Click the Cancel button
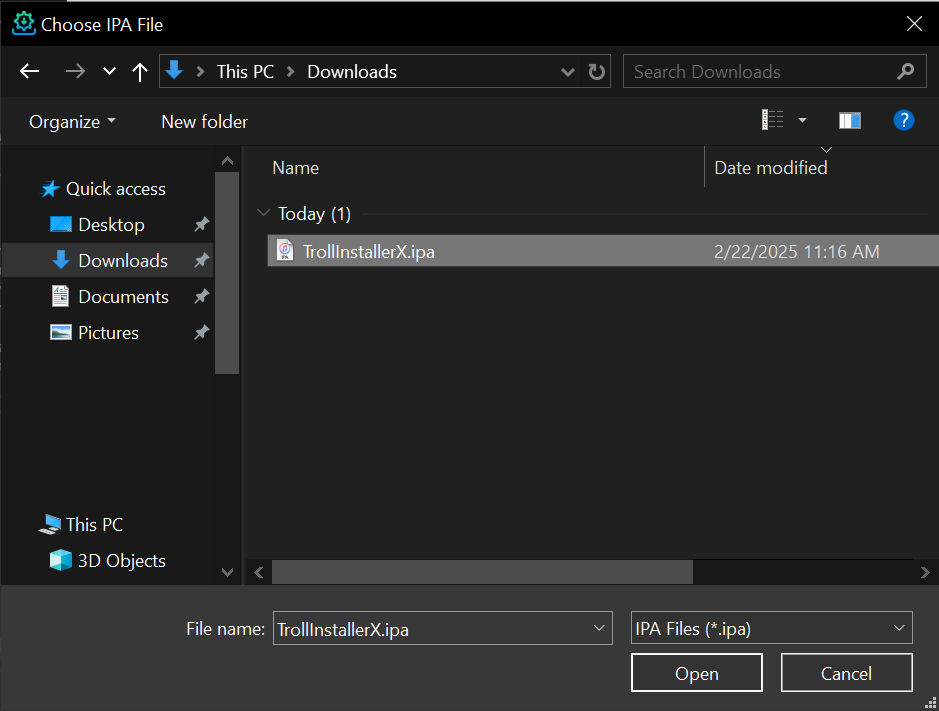939x711 pixels. (x=846, y=673)
